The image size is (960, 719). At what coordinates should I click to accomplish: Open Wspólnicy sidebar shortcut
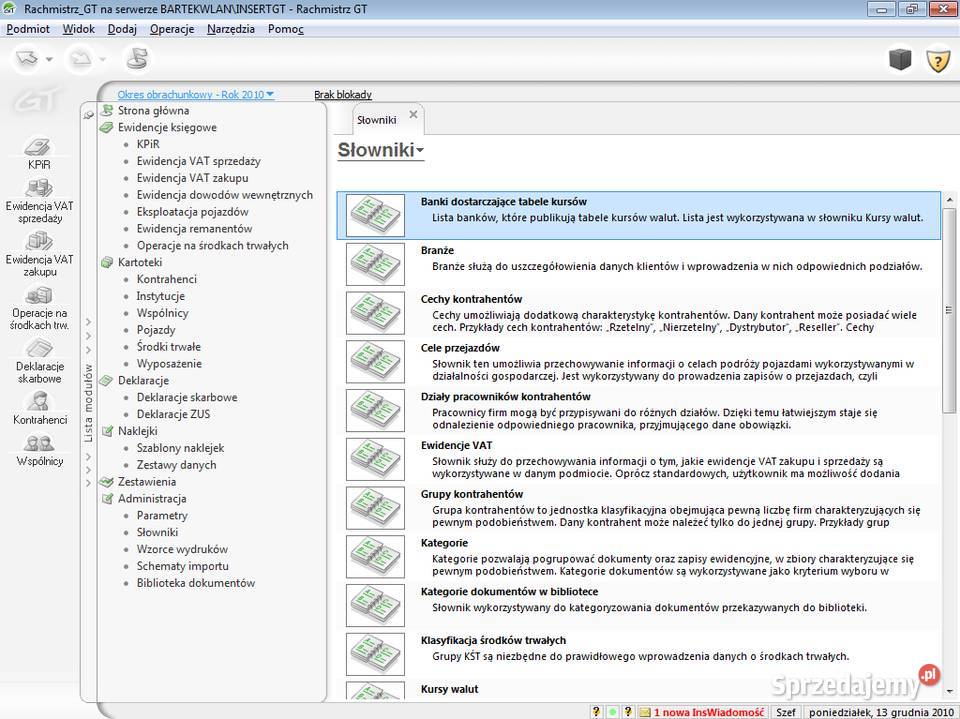tap(39, 450)
